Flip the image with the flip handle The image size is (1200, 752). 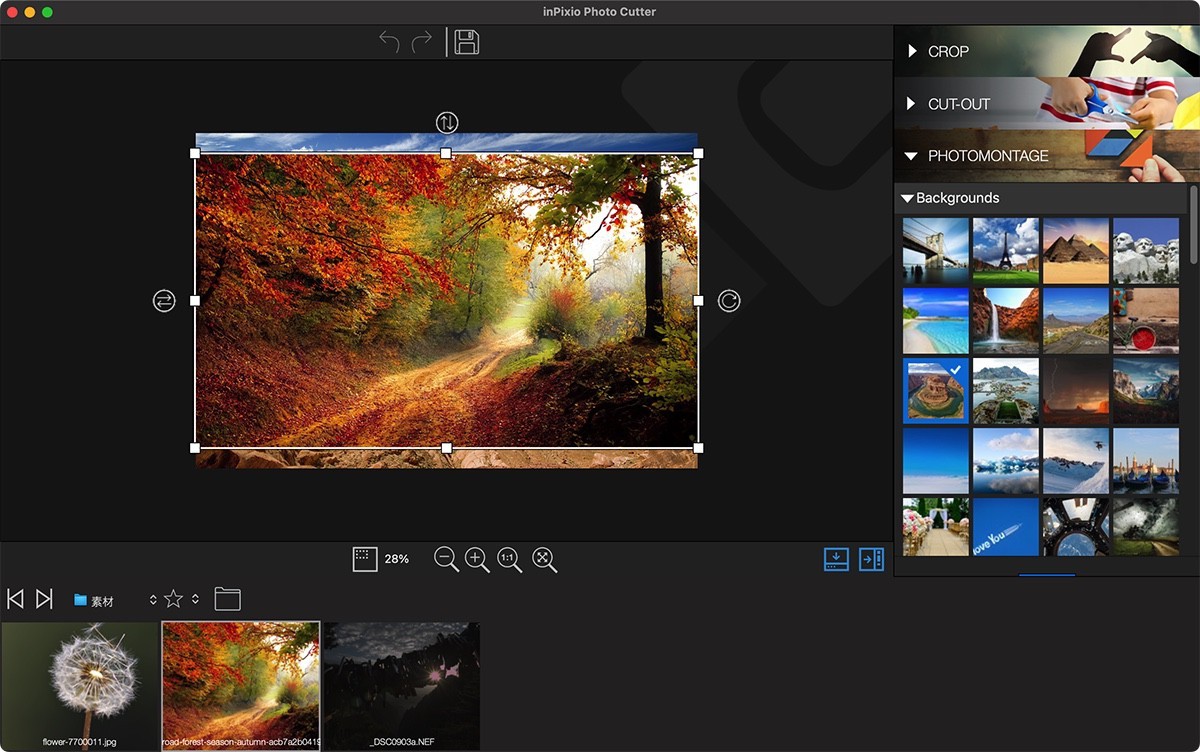164,300
